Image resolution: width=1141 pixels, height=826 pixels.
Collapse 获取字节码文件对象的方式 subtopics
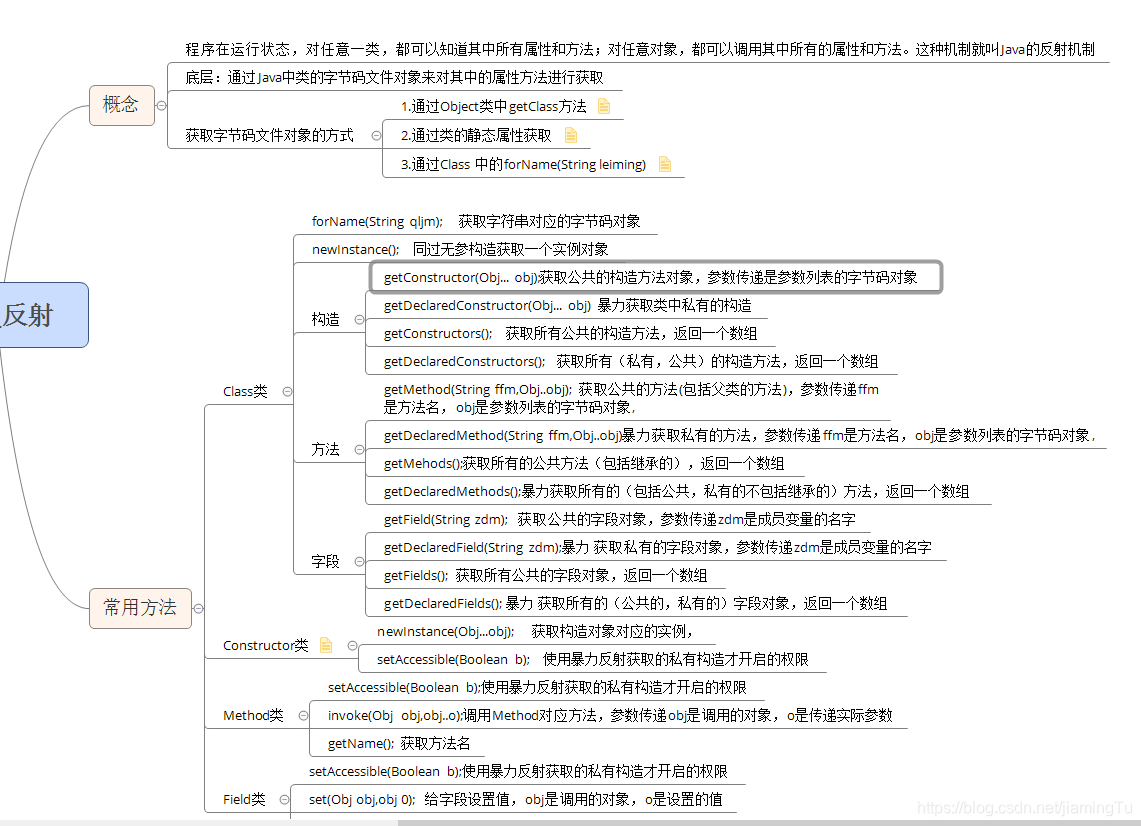(x=376, y=135)
